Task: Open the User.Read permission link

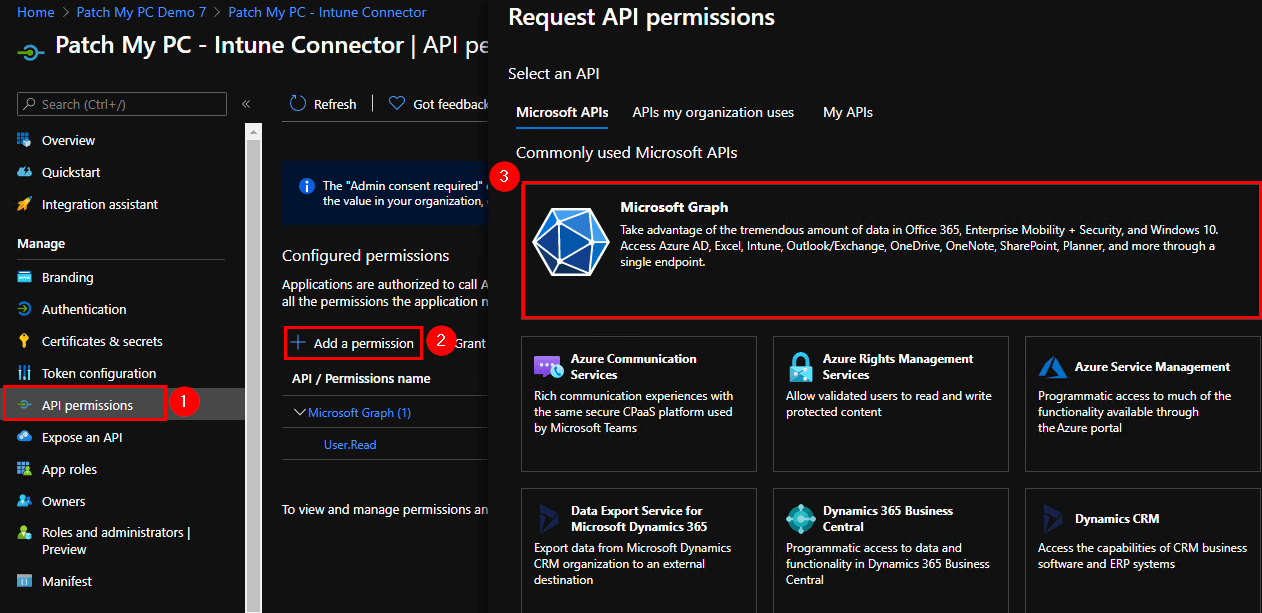Action: [350, 444]
